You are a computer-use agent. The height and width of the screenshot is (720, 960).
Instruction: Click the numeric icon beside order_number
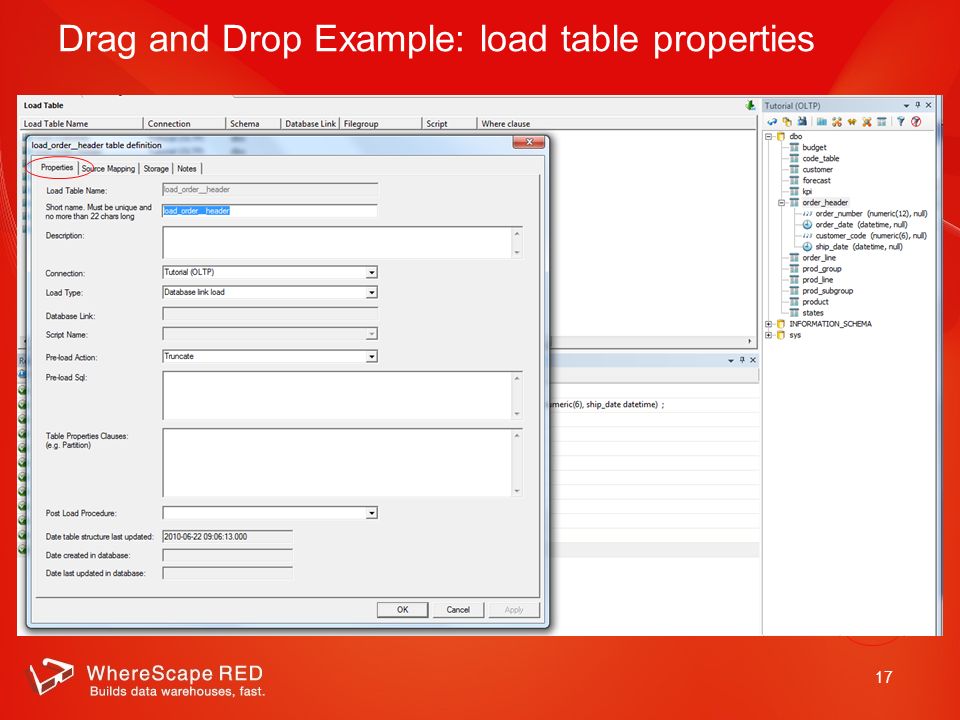coord(808,214)
